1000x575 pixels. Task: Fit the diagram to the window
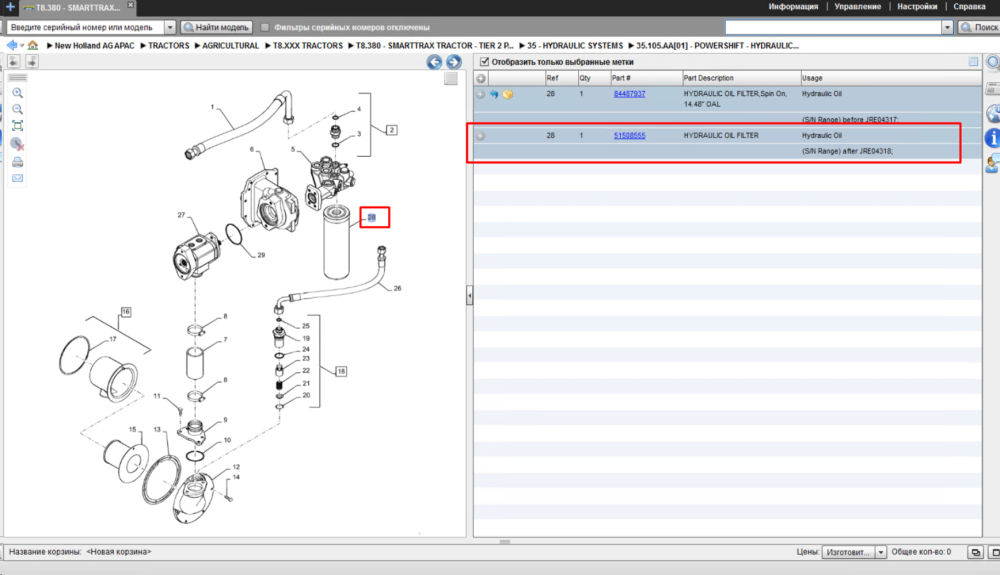[x=17, y=126]
